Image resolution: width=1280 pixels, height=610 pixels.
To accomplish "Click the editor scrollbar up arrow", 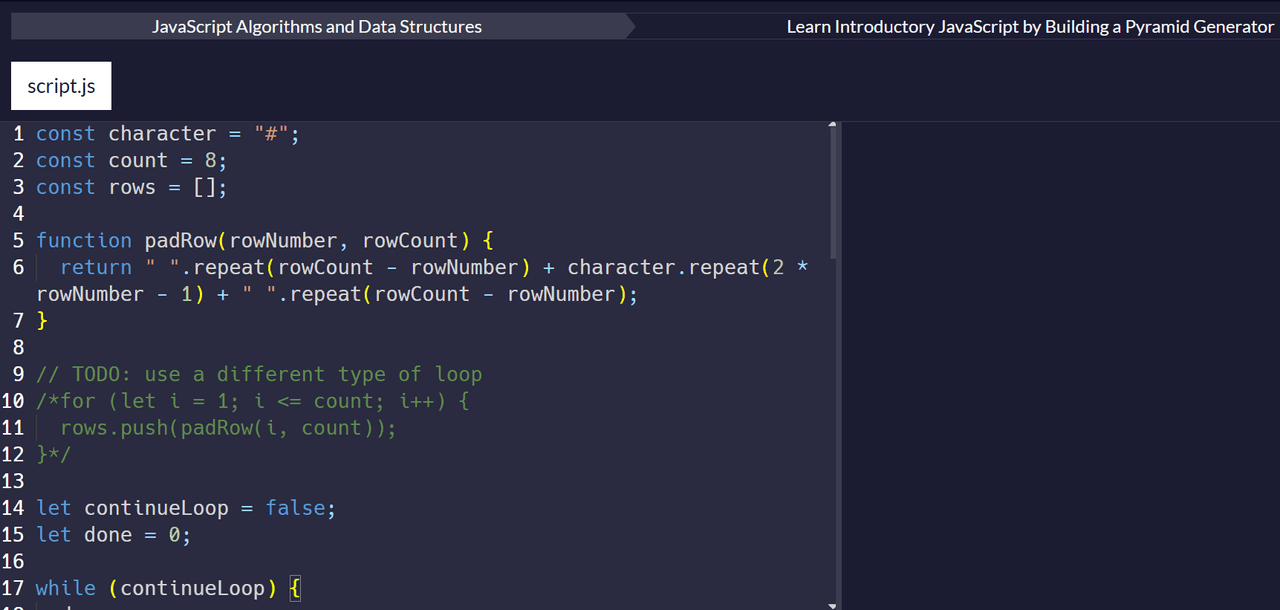I will click(x=832, y=126).
